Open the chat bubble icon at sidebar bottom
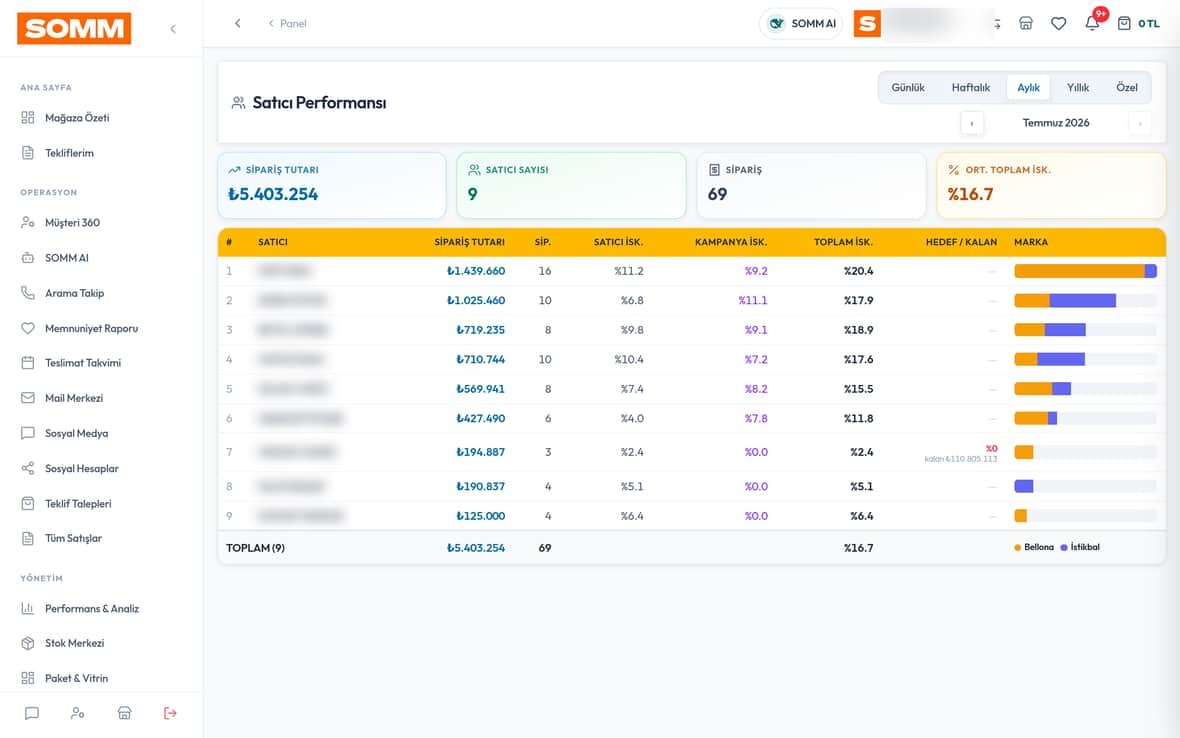The image size is (1180, 738). (32, 713)
